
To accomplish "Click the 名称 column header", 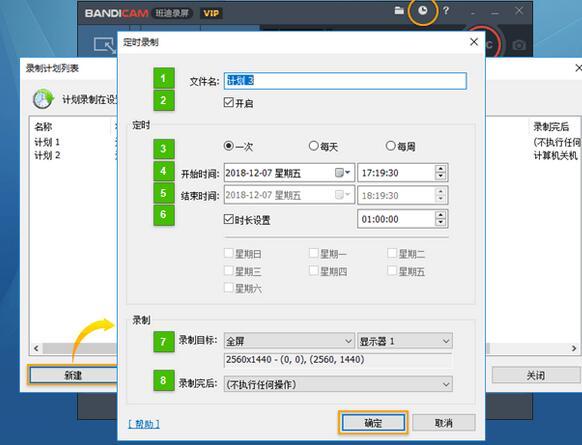I will point(43,127).
